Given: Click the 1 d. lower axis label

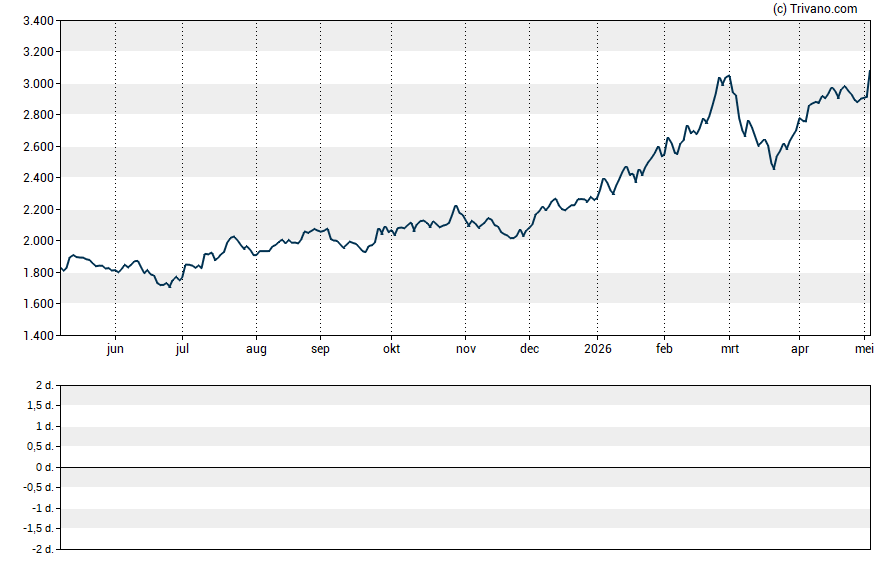Looking at the screenshot, I should [45, 426].
